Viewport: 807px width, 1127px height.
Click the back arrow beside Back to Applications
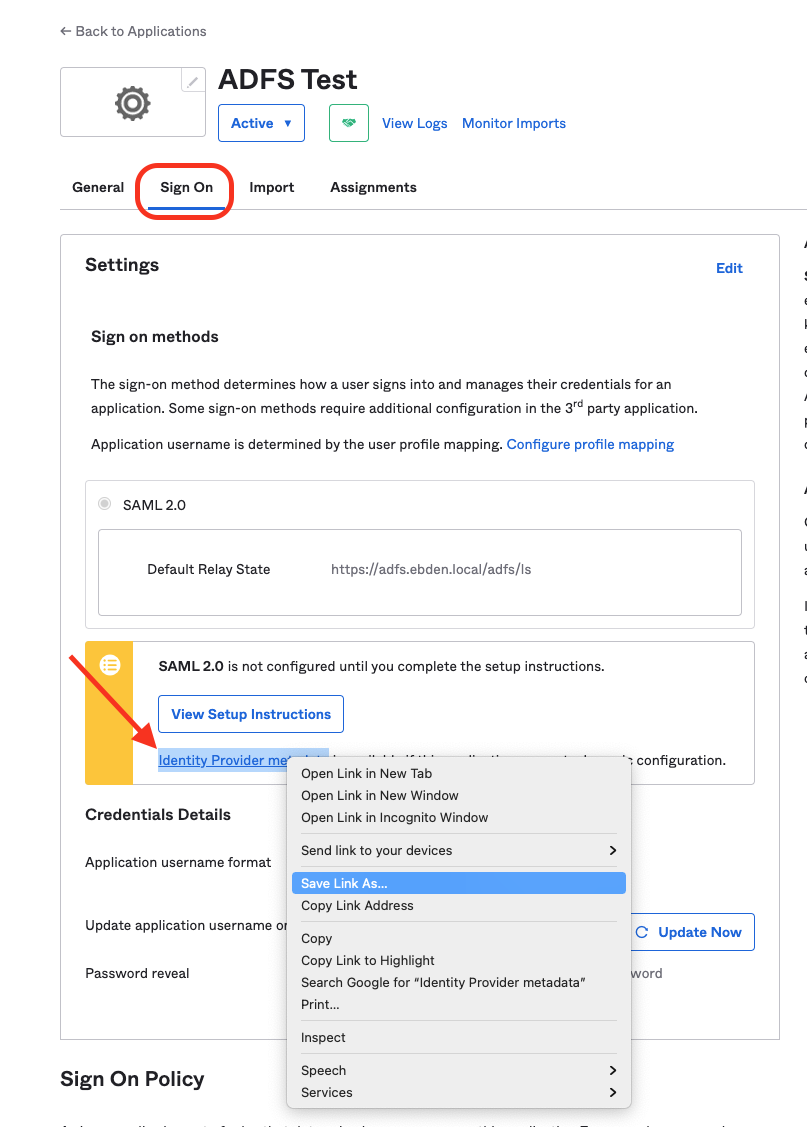click(x=64, y=31)
